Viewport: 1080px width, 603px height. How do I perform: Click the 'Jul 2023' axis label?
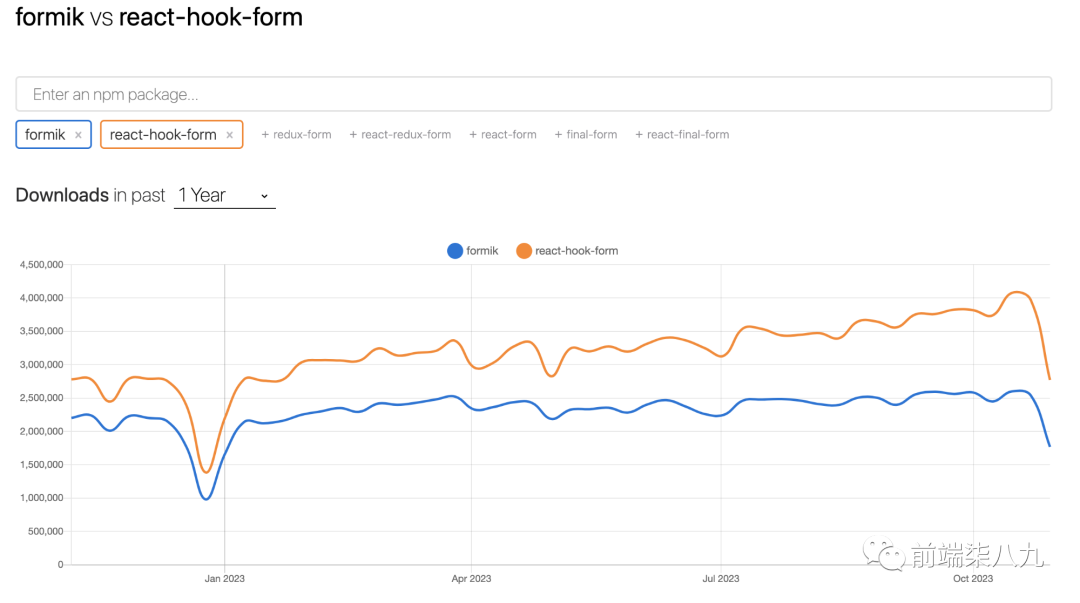pos(720,579)
